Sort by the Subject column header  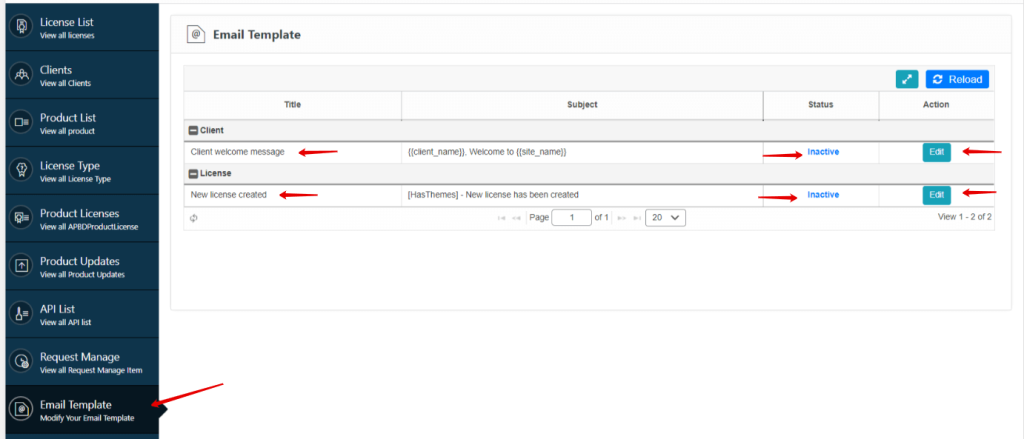point(583,105)
